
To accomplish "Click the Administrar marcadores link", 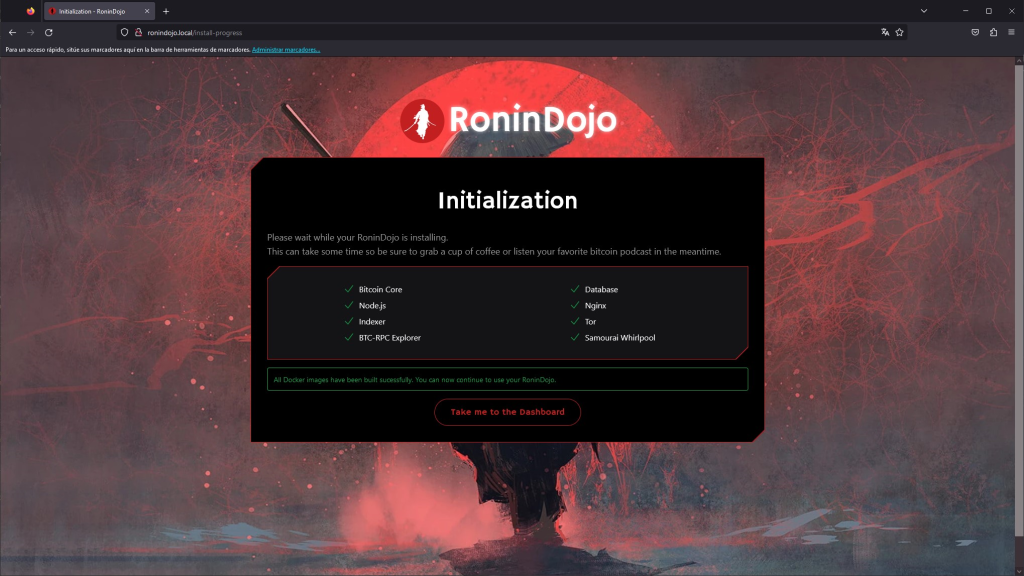I will coord(286,50).
